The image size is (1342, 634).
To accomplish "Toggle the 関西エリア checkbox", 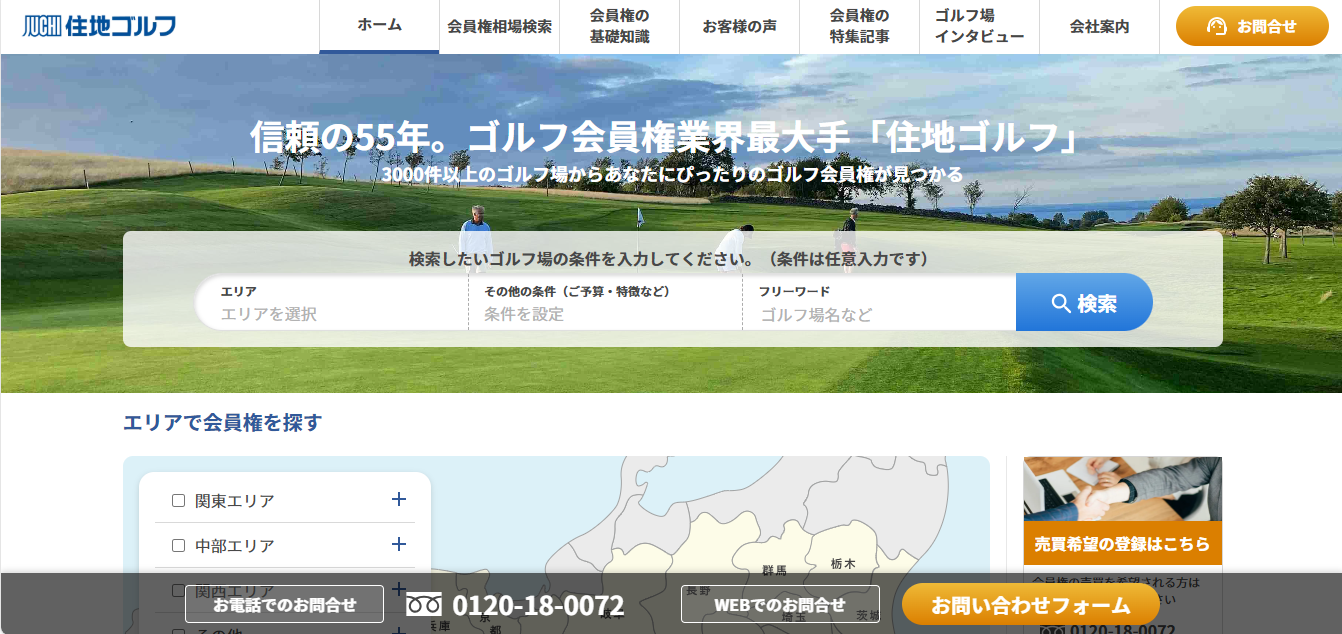I will (x=179, y=590).
